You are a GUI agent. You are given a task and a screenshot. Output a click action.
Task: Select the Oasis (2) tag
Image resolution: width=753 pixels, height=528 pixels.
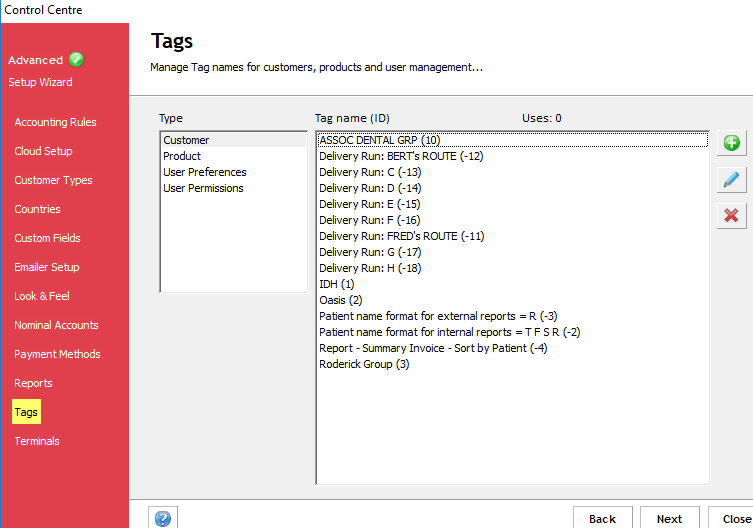[x=340, y=300]
